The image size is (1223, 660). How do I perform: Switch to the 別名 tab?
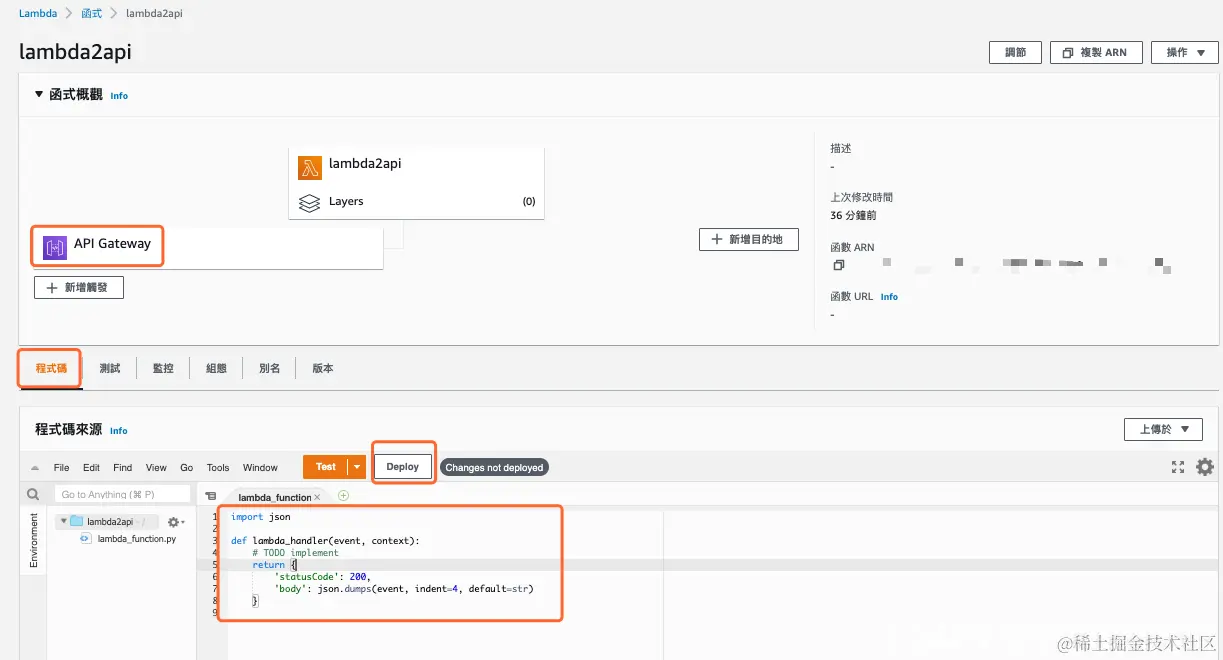coord(269,368)
